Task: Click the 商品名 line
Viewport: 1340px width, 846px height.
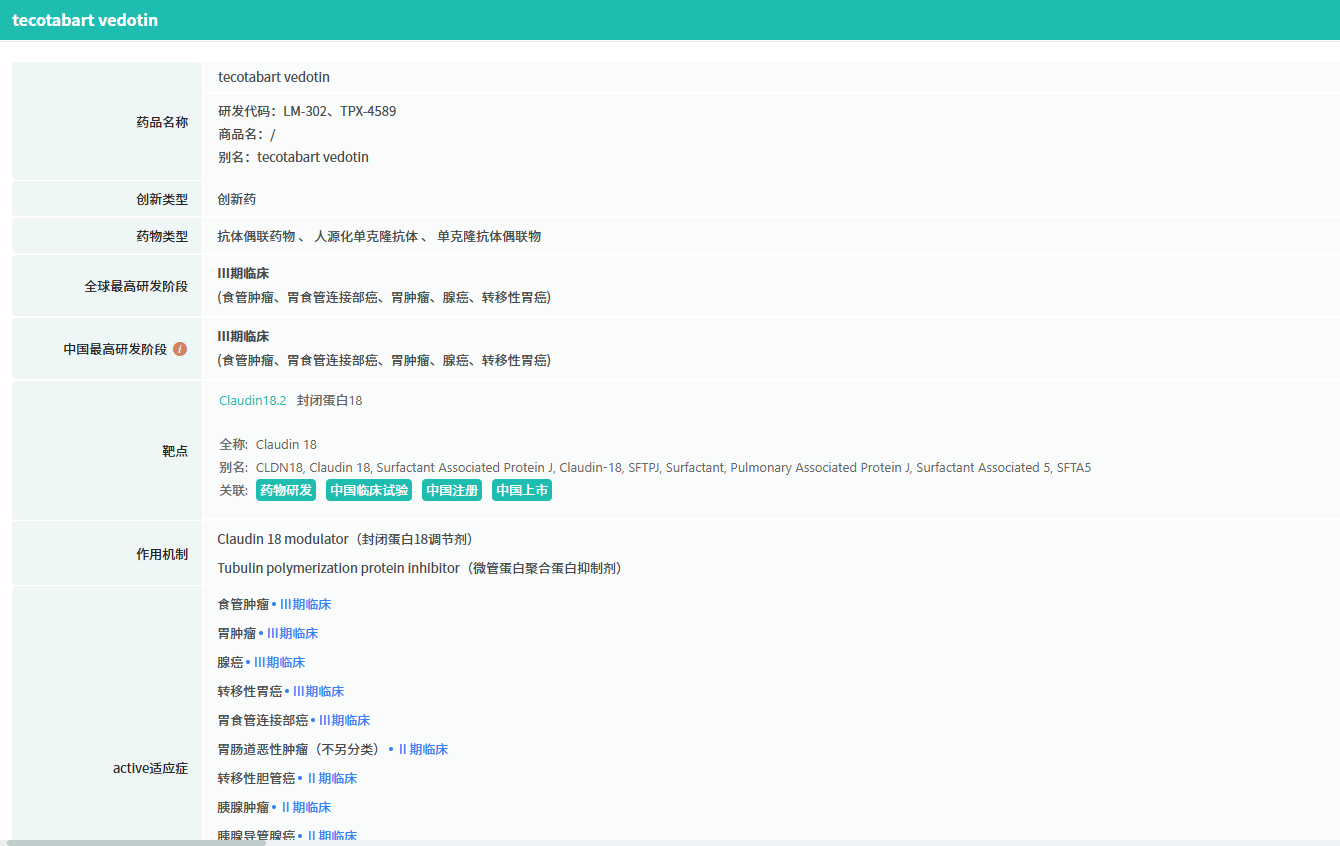Action: click(x=247, y=134)
